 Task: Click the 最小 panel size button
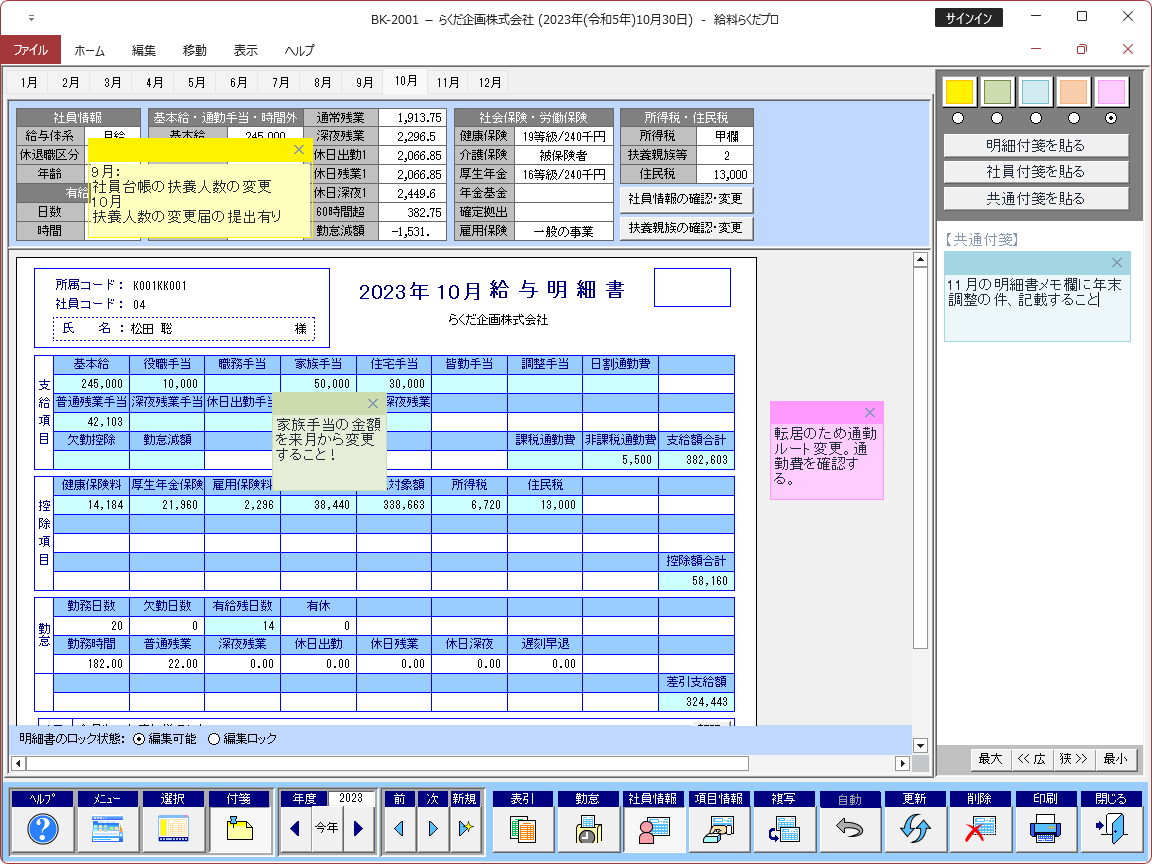tap(1115, 759)
